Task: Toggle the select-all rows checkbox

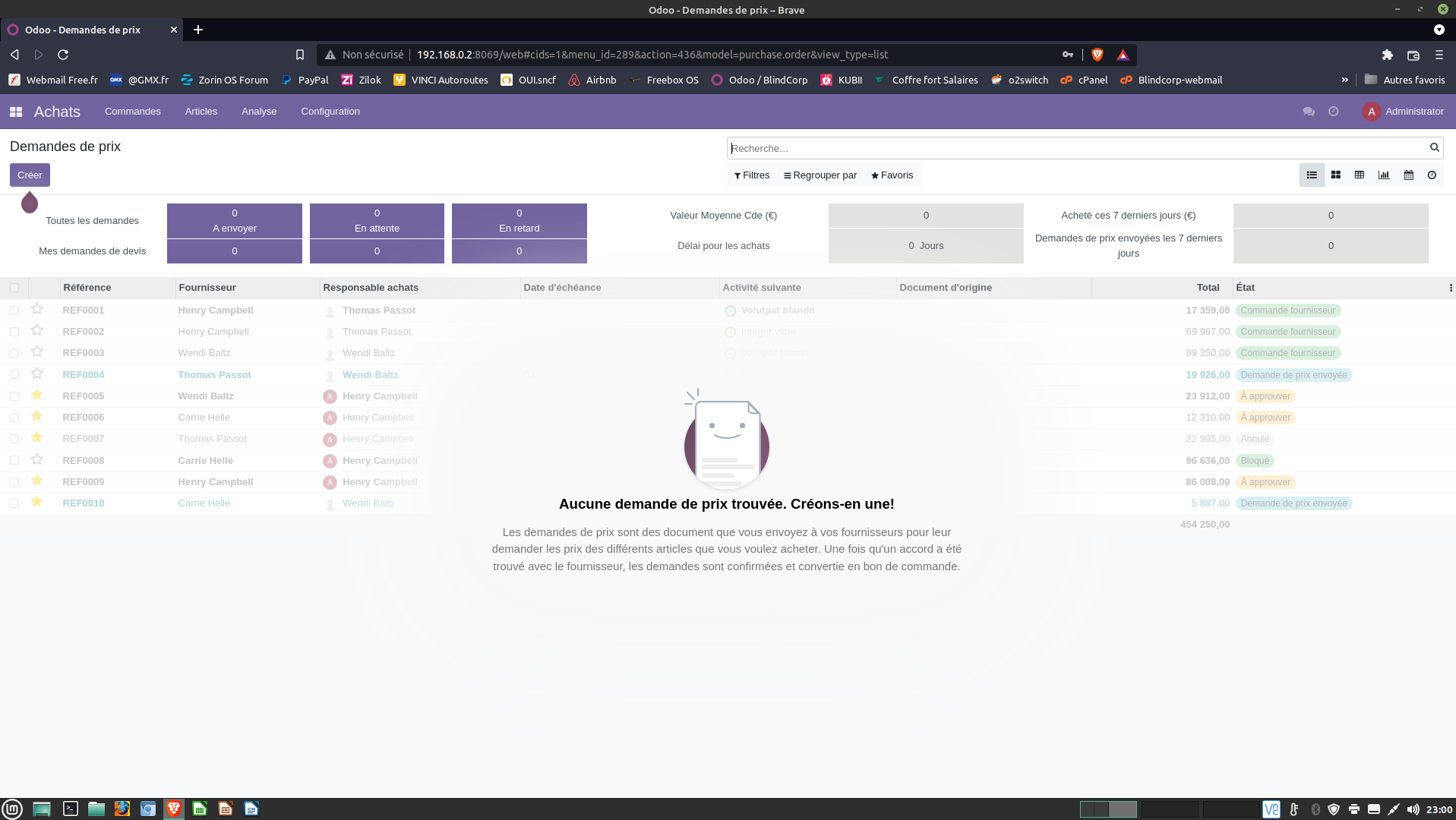Action: pos(14,288)
